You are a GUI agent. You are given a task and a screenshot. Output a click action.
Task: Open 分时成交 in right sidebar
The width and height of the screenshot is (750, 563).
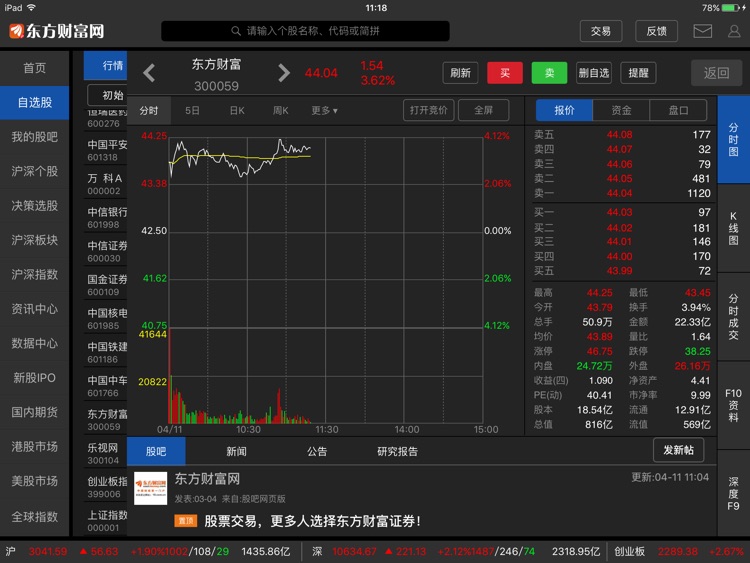coord(733,317)
